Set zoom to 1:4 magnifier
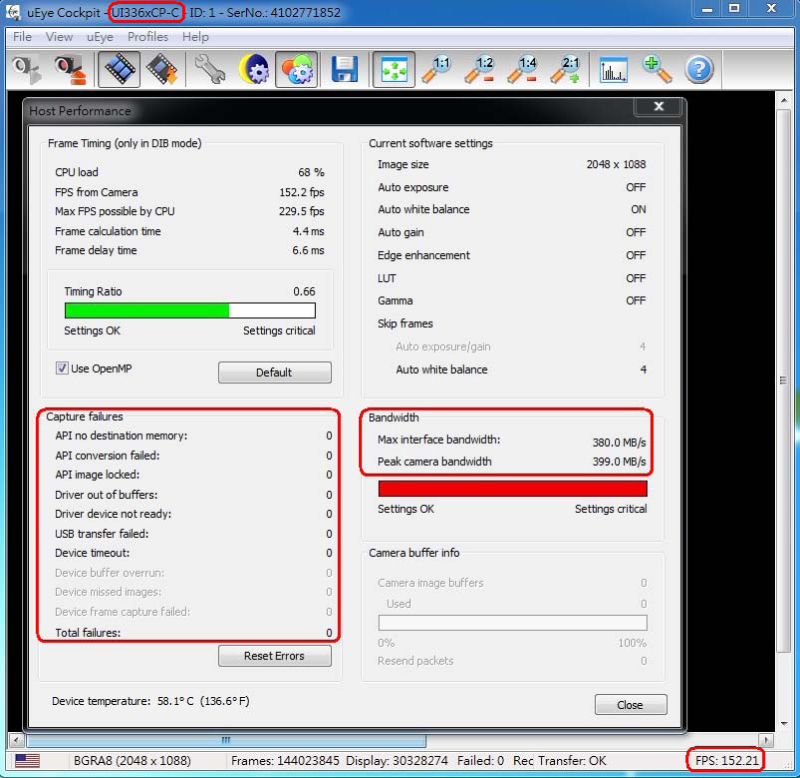The image size is (800, 778). [523, 69]
